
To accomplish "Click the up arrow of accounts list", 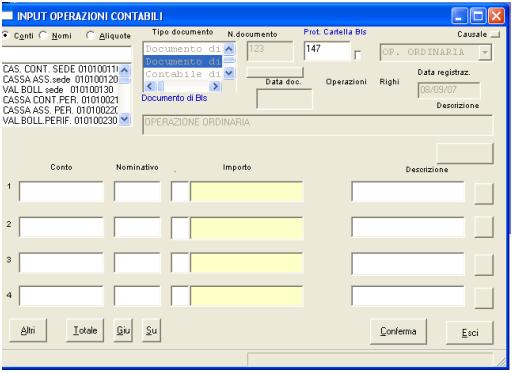I will pyautogui.click(x=124, y=70).
